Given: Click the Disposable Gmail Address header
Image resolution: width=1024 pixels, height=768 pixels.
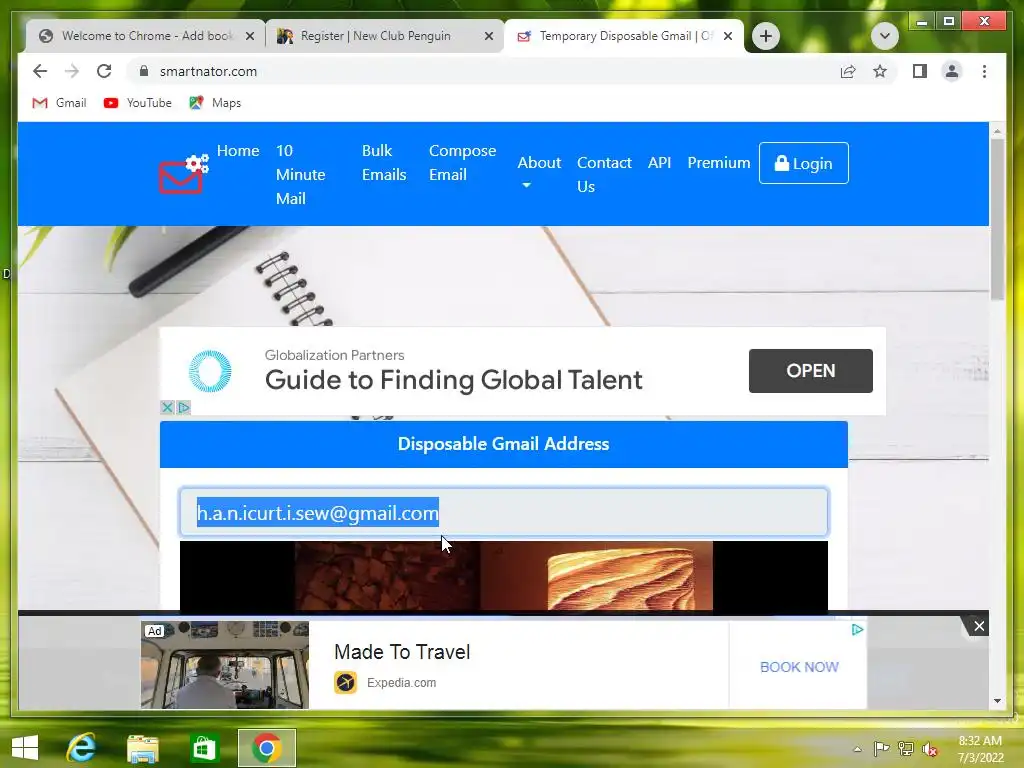Looking at the screenshot, I should (x=504, y=444).
